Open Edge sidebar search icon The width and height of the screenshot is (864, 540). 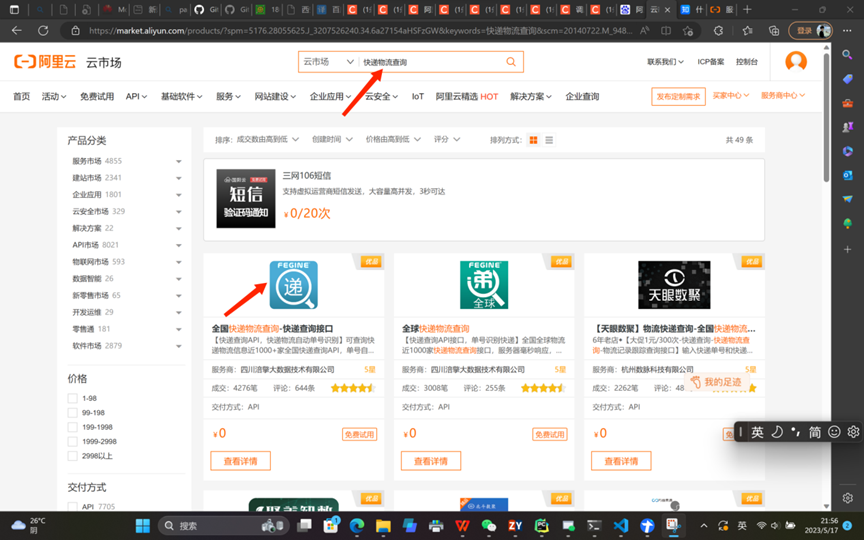(x=847, y=54)
